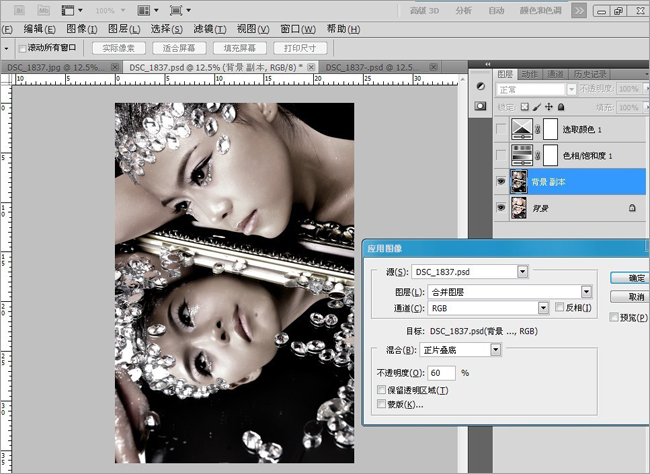Check the 保留透明区域 checkbox
650x474 pixels.
click(x=380, y=389)
